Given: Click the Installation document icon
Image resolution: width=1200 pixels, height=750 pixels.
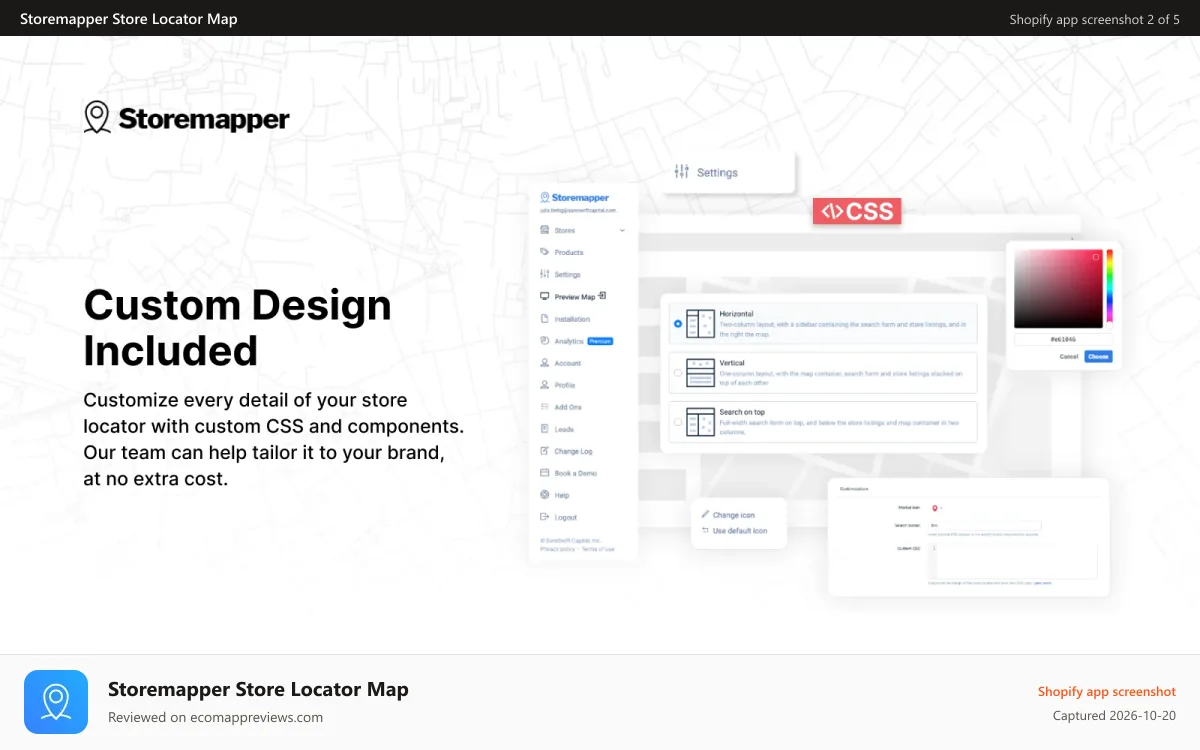Looking at the screenshot, I should 544,319.
